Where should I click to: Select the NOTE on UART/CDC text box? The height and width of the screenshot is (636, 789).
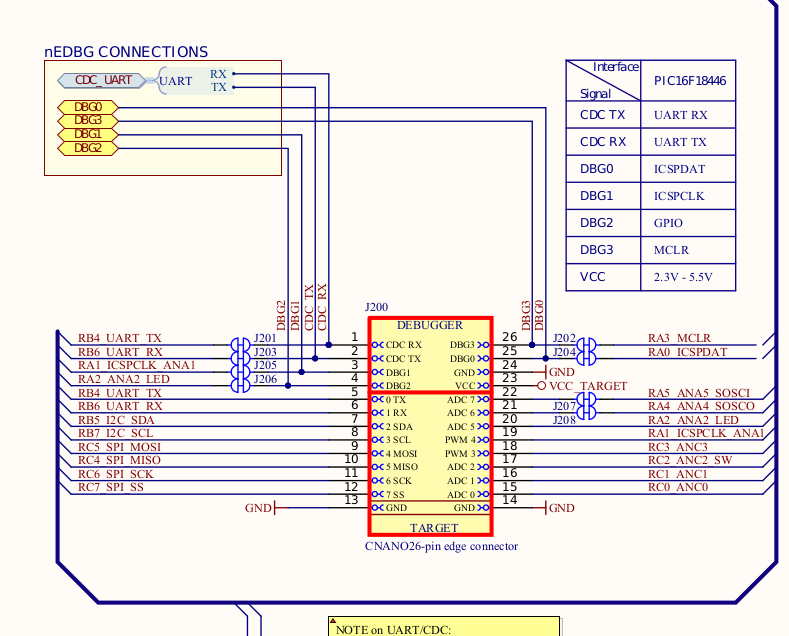pyautogui.click(x=444, y=626)
